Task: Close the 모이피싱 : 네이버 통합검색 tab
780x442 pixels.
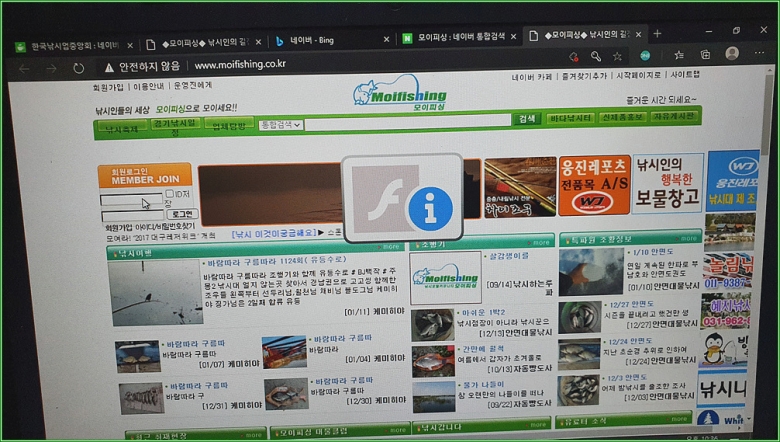Action: click(x=513, y=36)
